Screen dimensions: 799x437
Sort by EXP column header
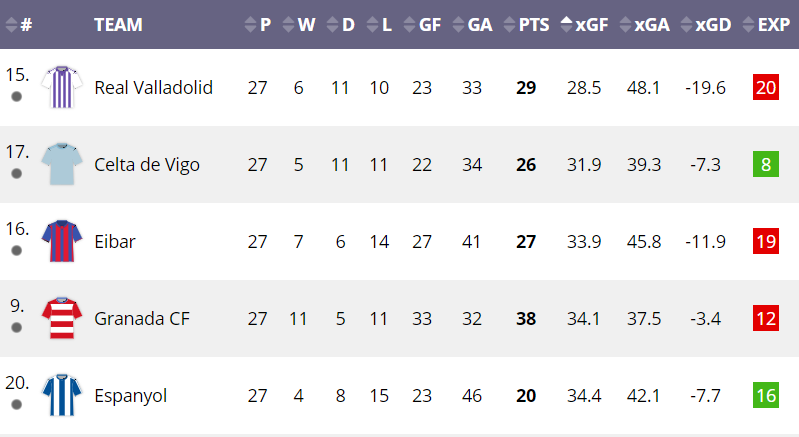766,24
